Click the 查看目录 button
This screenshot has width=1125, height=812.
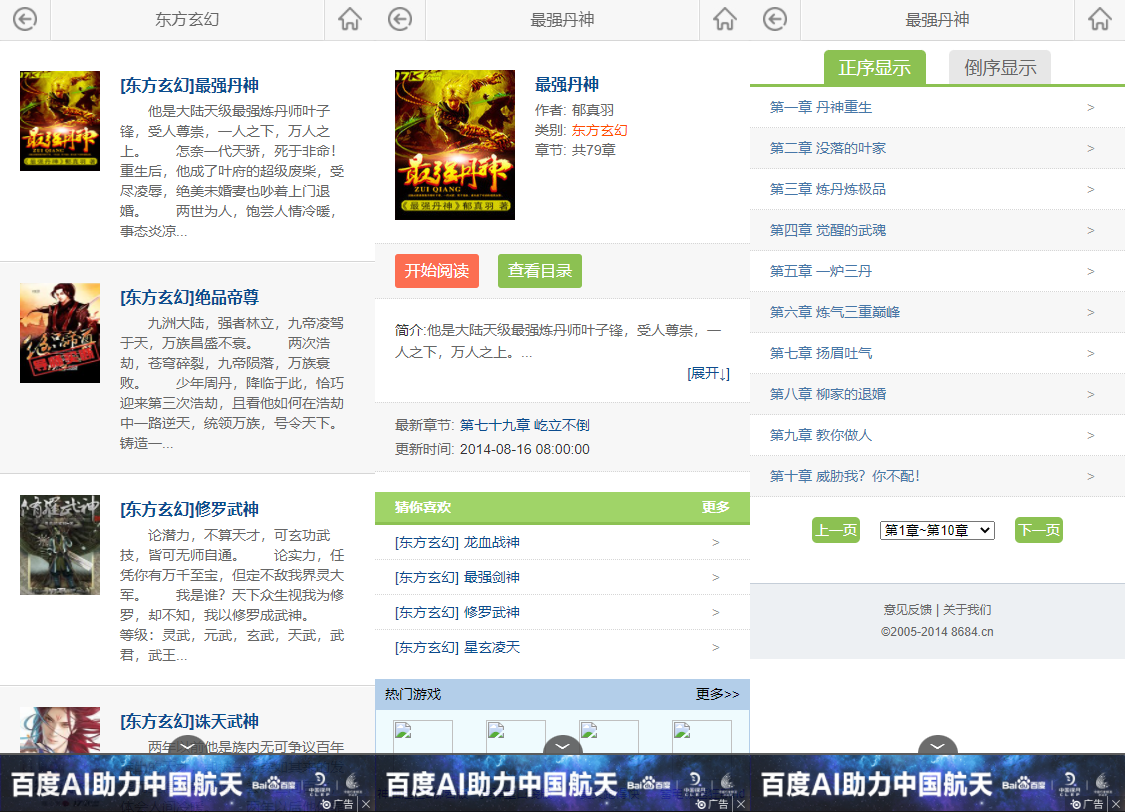point(540,271)
